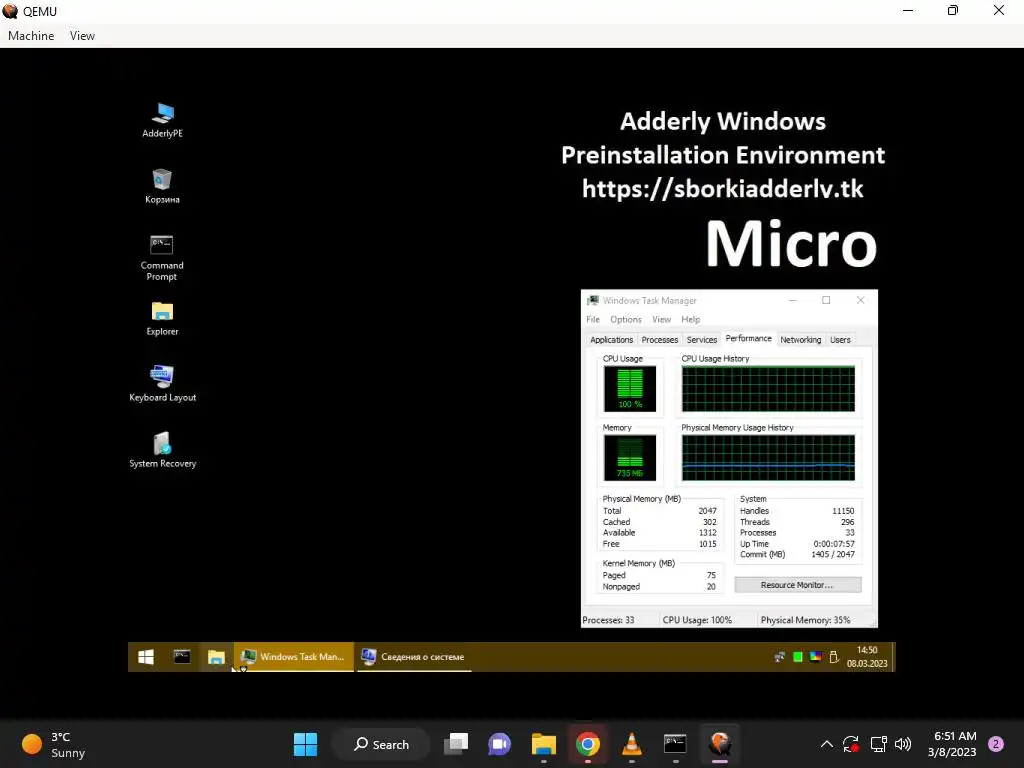Open the terminal icon on host taskbar
The image size is (1024, 768).
(675, 744)
